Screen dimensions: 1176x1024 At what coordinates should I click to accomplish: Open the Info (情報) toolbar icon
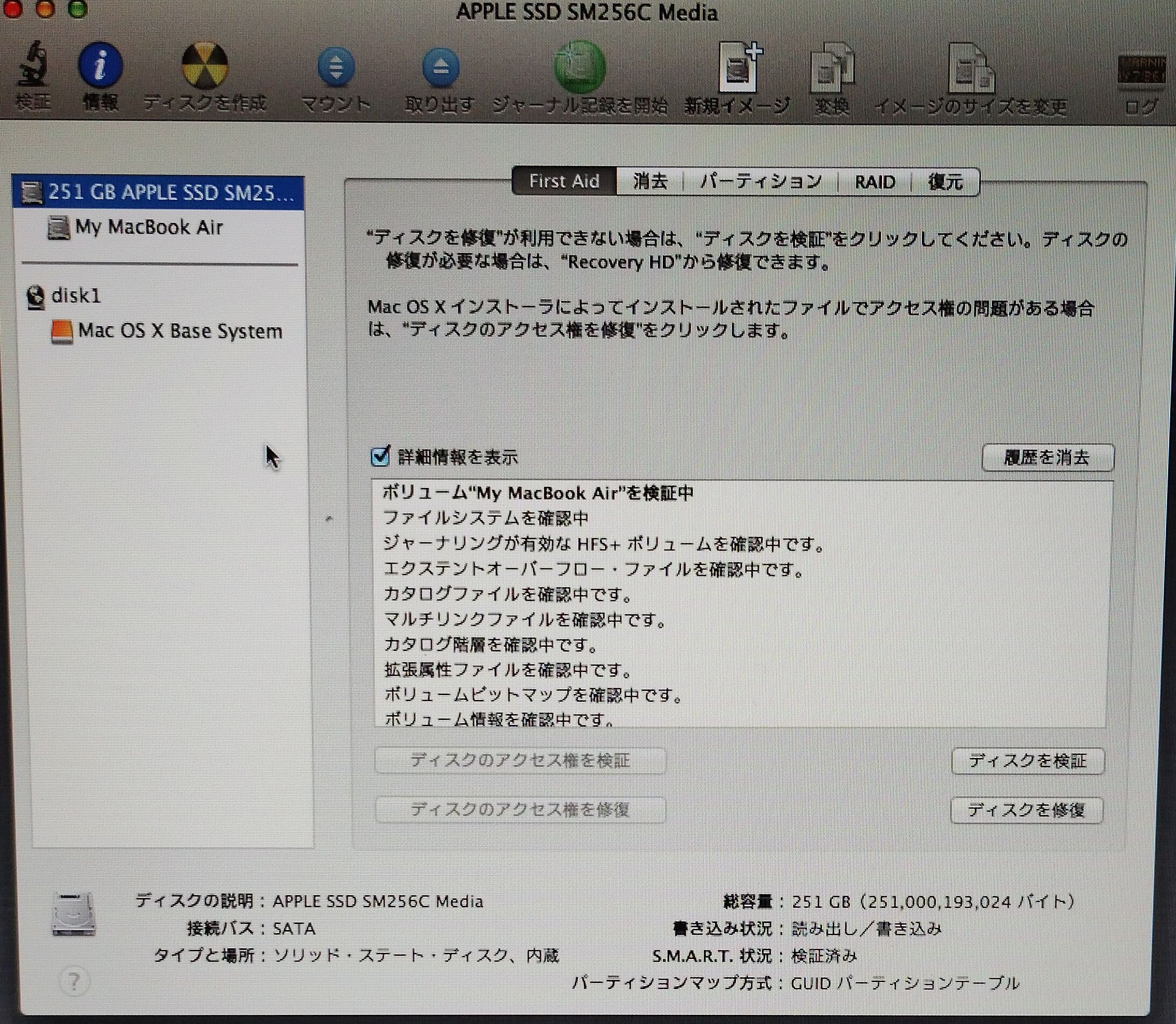click(100, 66)
